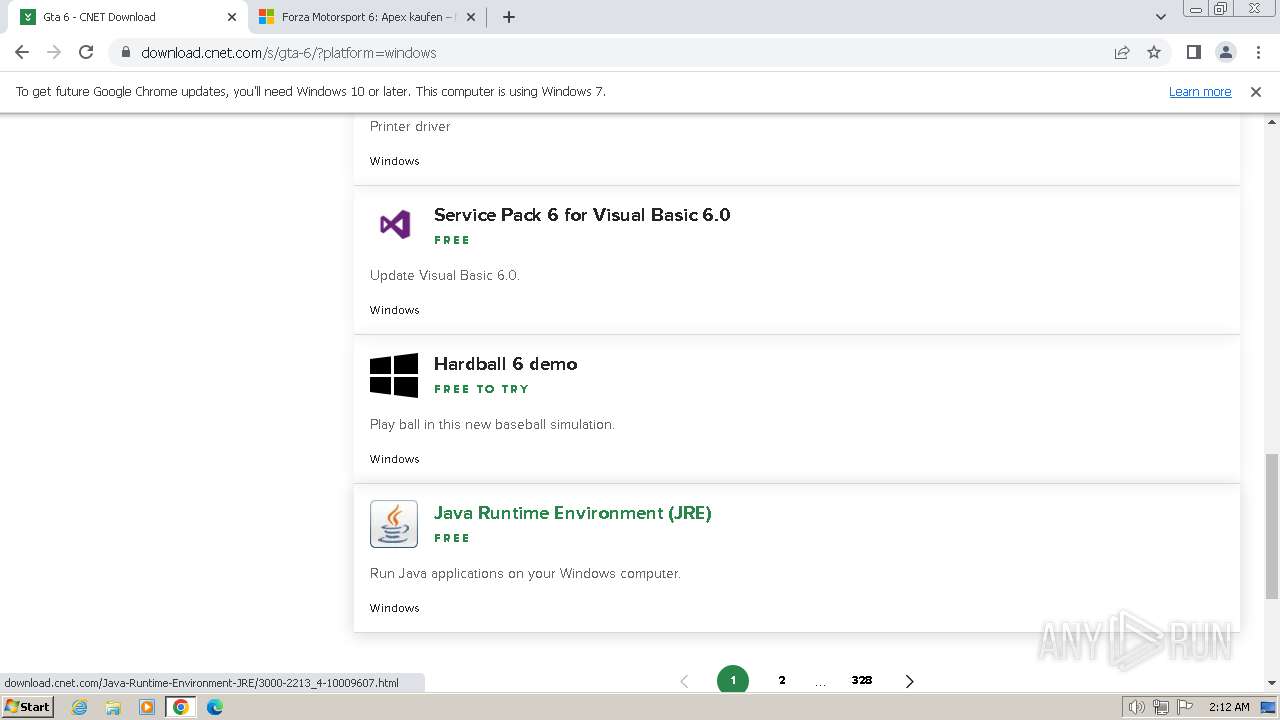
Task: Jump to results page 328
Action: [862, 680]
